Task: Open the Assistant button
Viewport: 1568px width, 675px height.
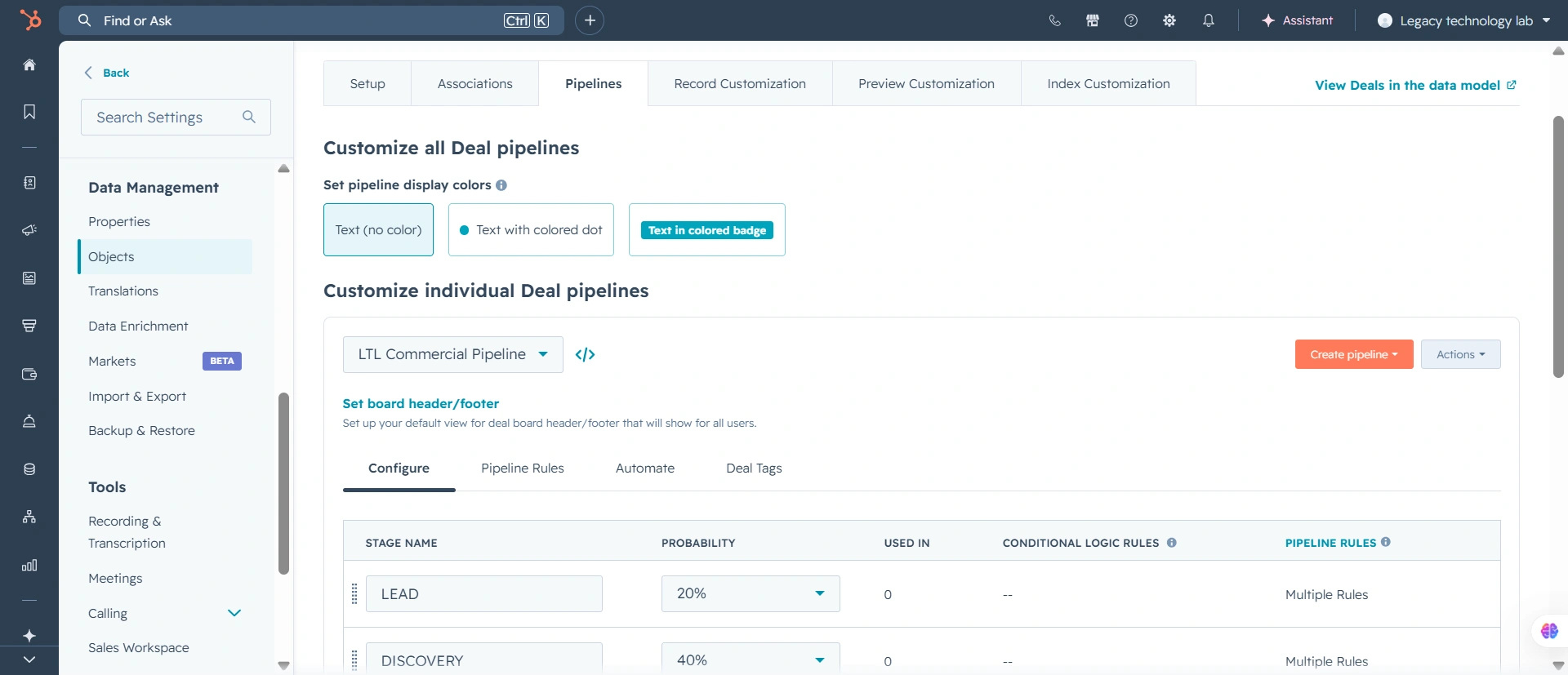Action: point(1297,20)
